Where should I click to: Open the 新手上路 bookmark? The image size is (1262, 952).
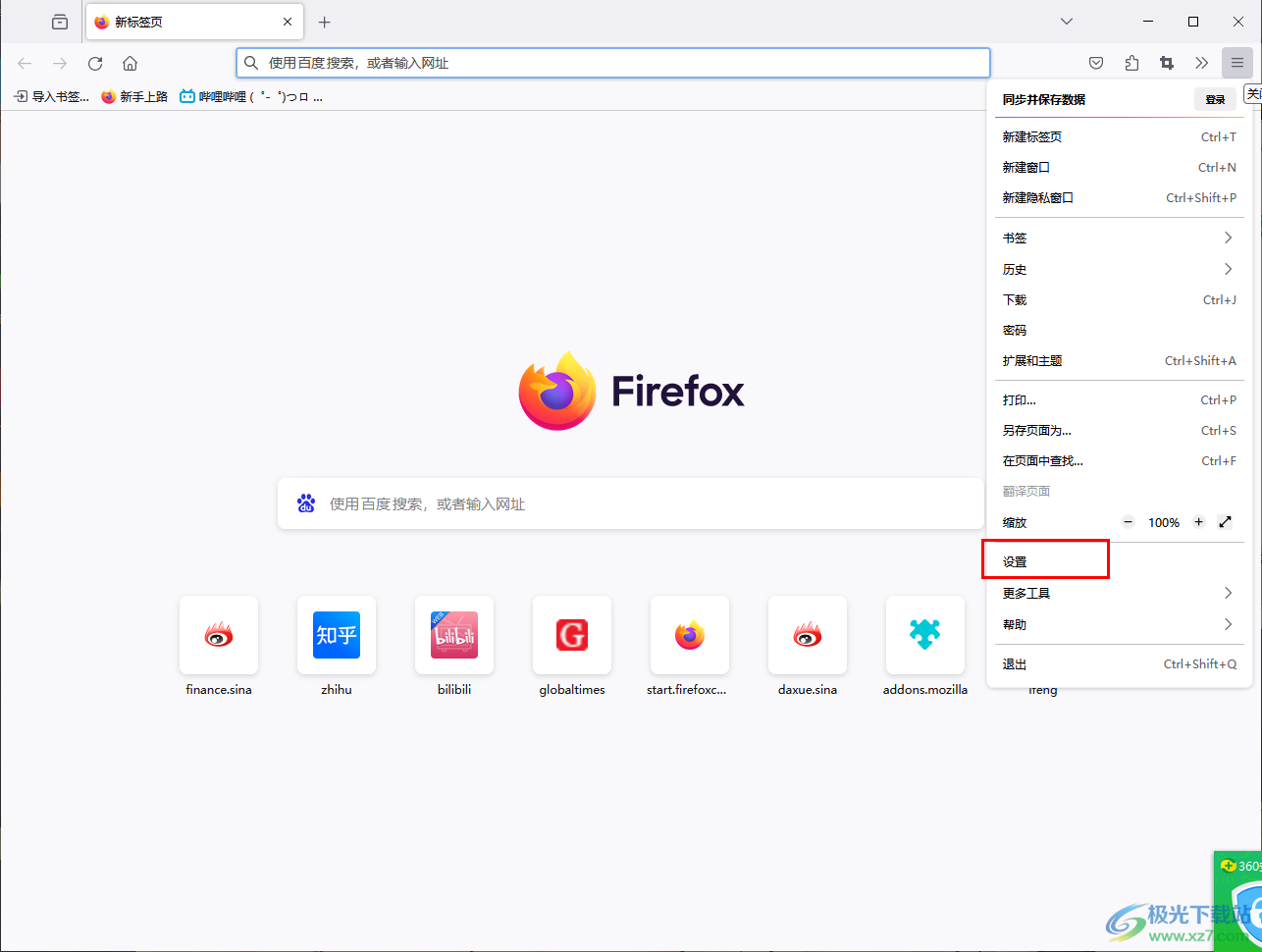tap(134, 96)
